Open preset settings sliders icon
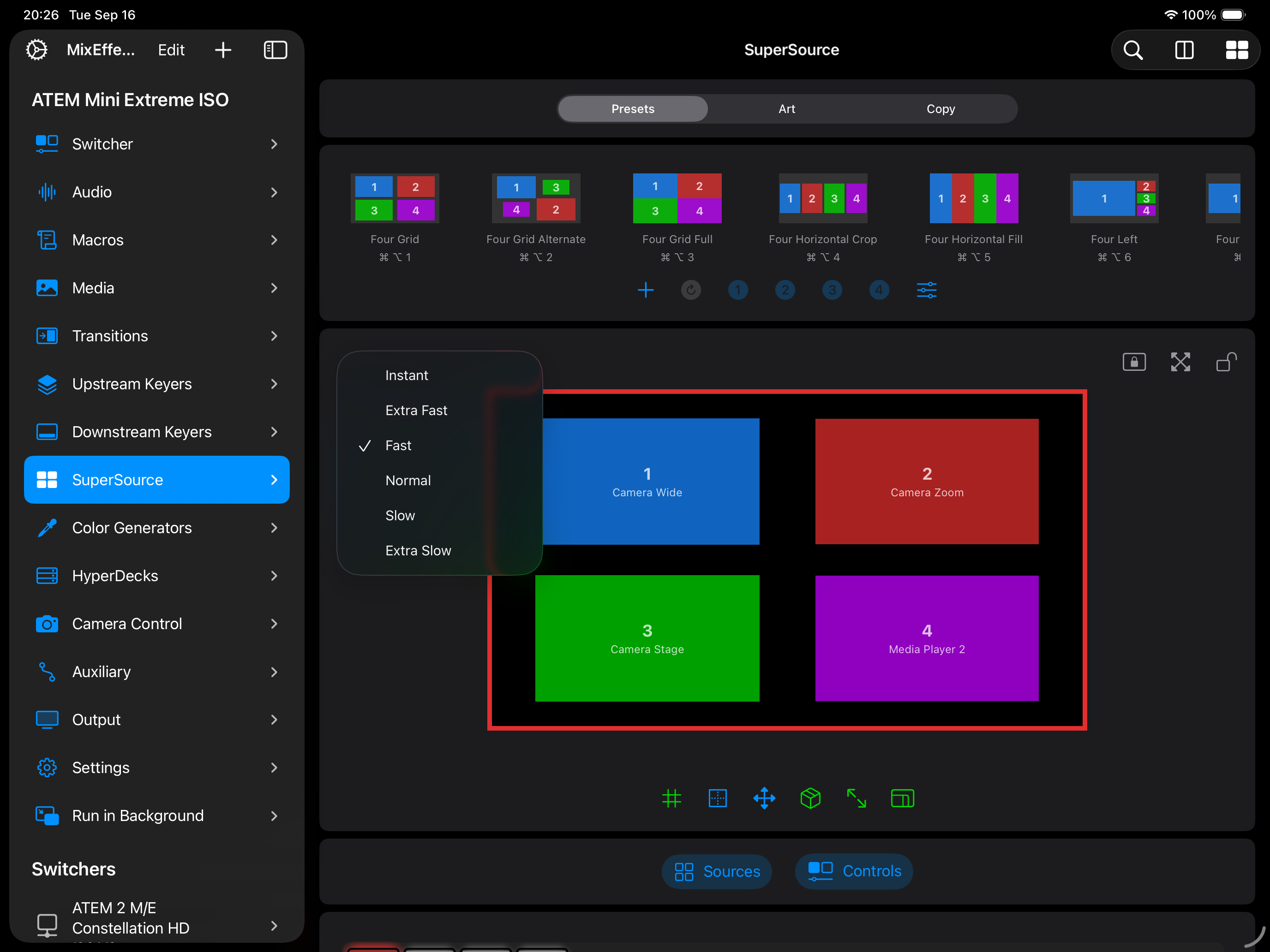Image resolution: width=1270 pixels, height=952 pixels. pos(926,290)
